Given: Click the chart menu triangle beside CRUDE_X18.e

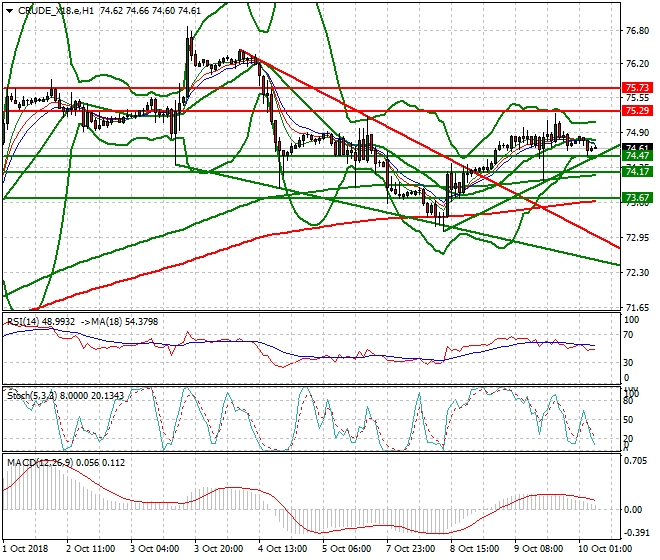Looking at the screenshot, I should [x=7, y=9].
